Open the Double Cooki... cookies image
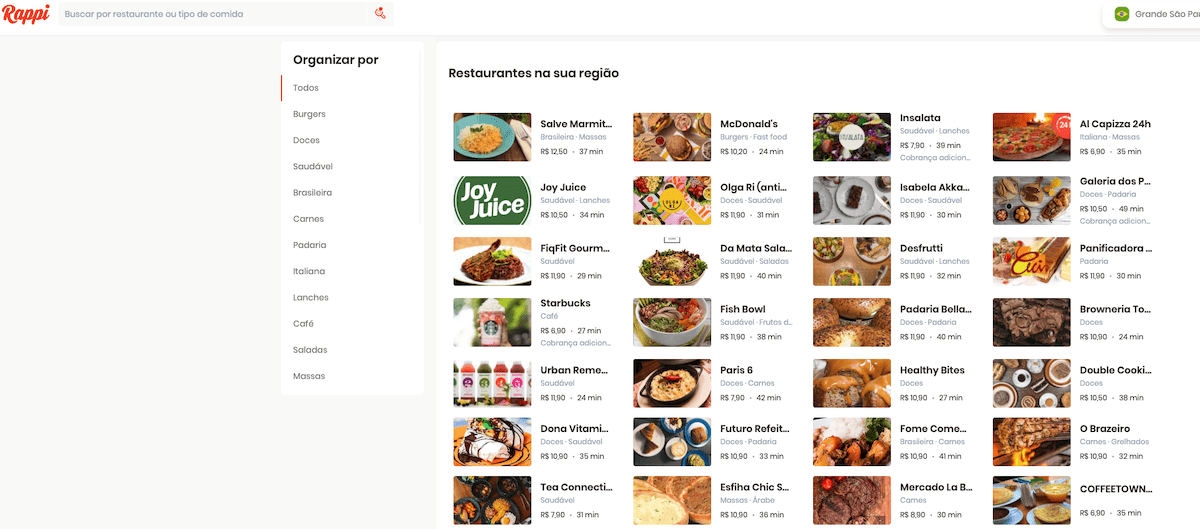The width and height of the screenshot is (1200, 529). (1032, 383)
